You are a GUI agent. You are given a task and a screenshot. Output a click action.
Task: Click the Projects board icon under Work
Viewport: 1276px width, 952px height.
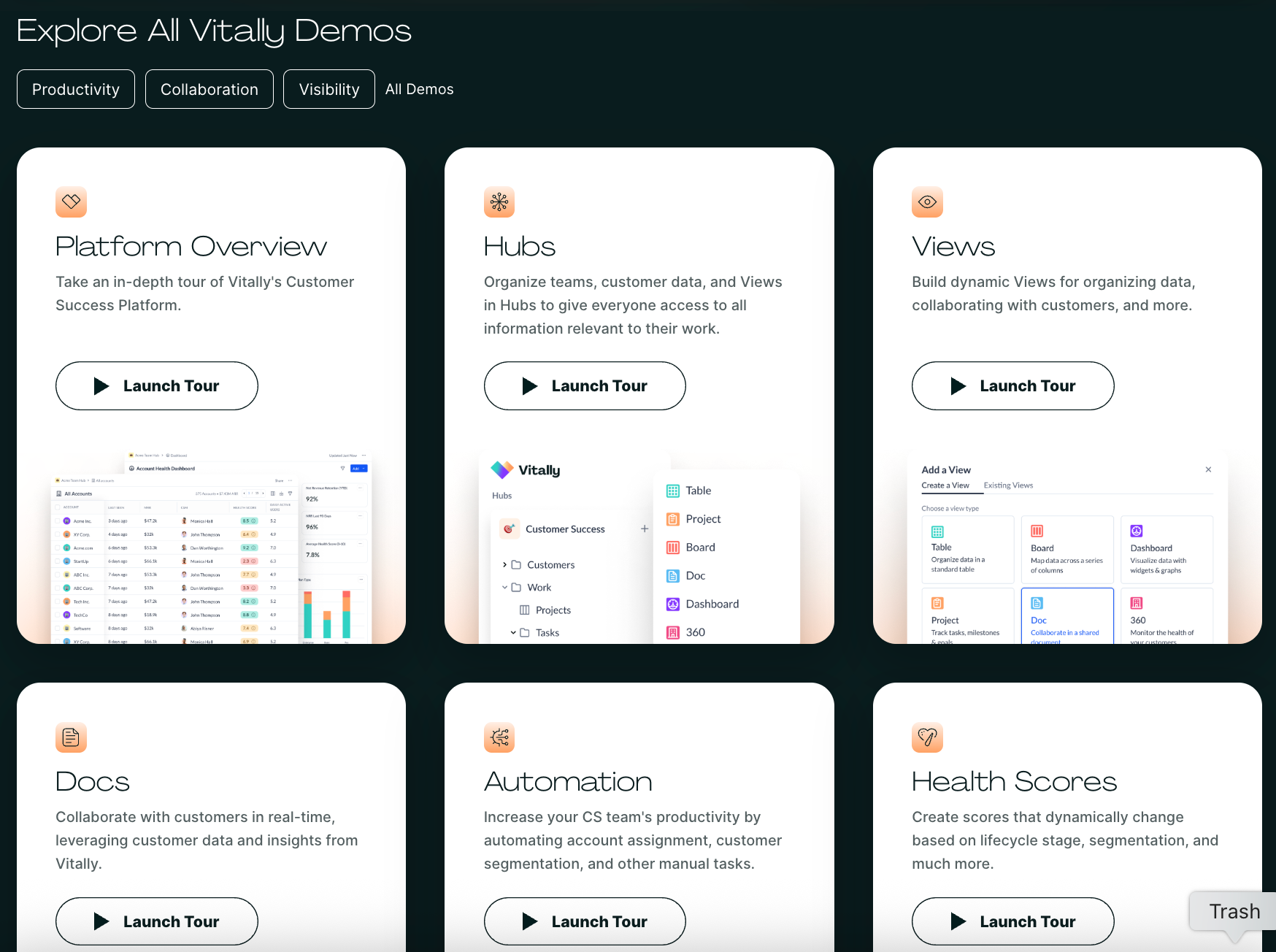pos(524,610)
